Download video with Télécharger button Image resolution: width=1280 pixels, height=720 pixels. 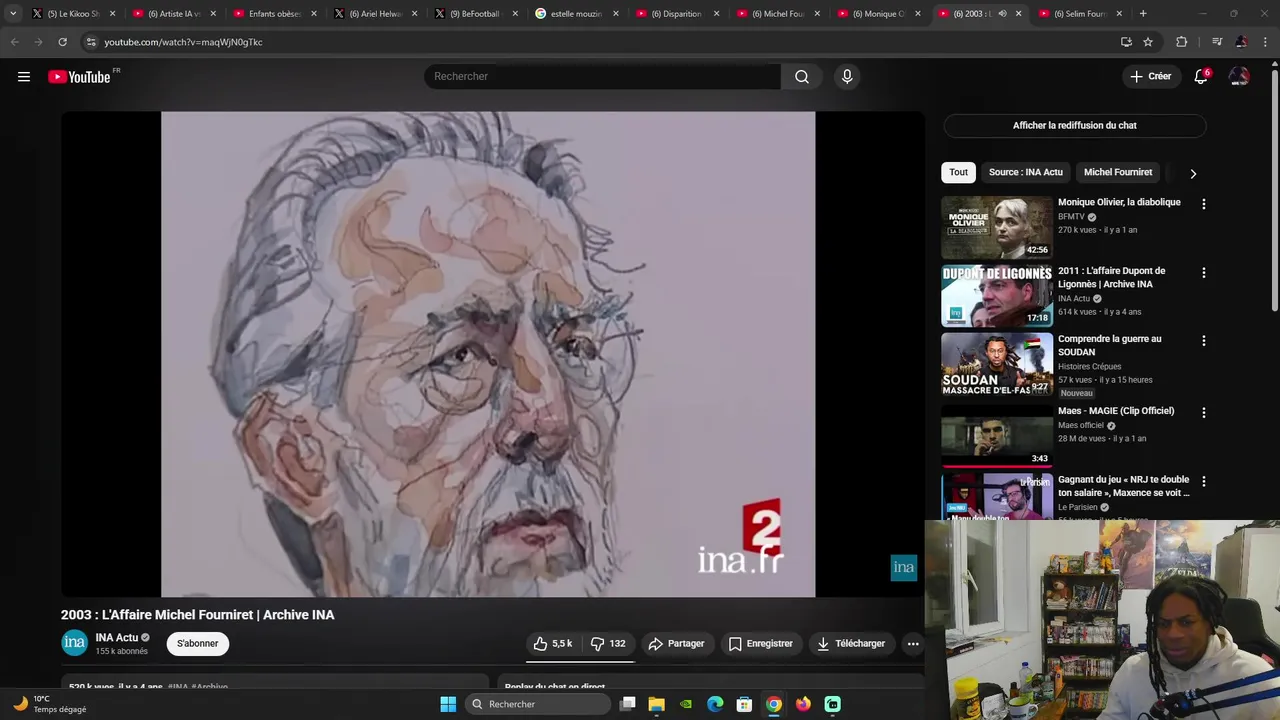tap(851, 644)
